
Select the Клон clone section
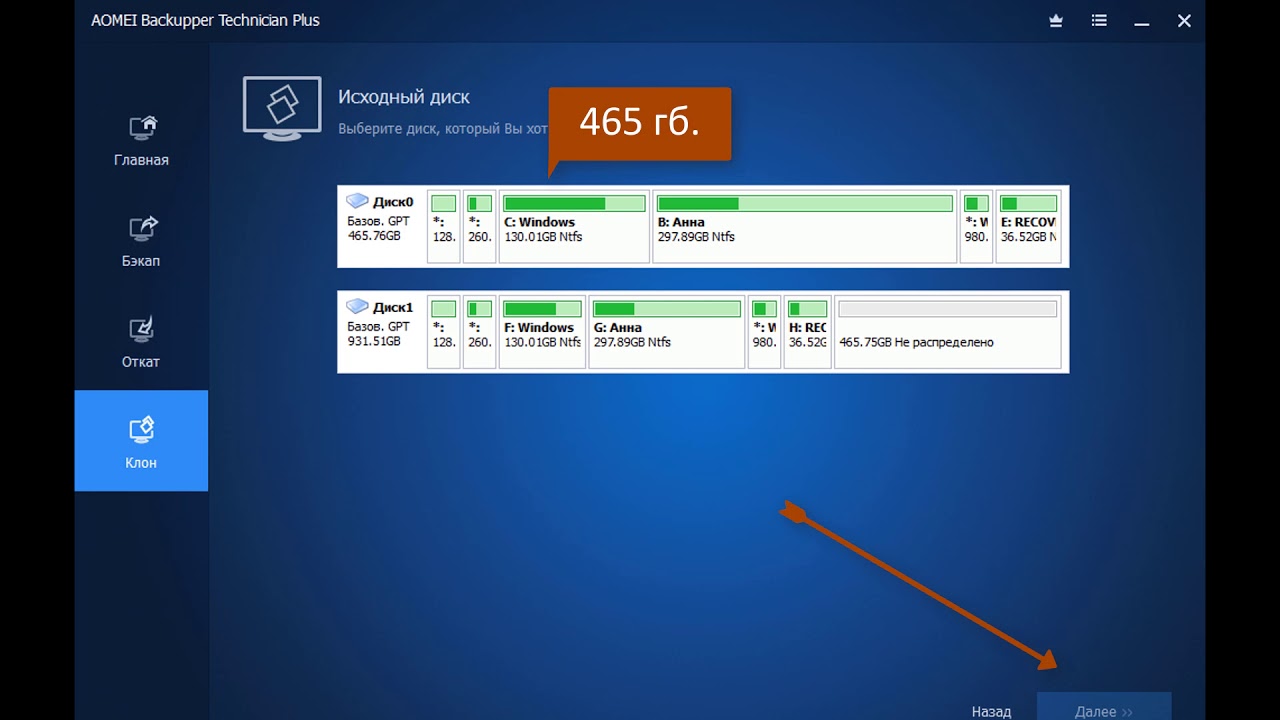click(x=141, y=441)
